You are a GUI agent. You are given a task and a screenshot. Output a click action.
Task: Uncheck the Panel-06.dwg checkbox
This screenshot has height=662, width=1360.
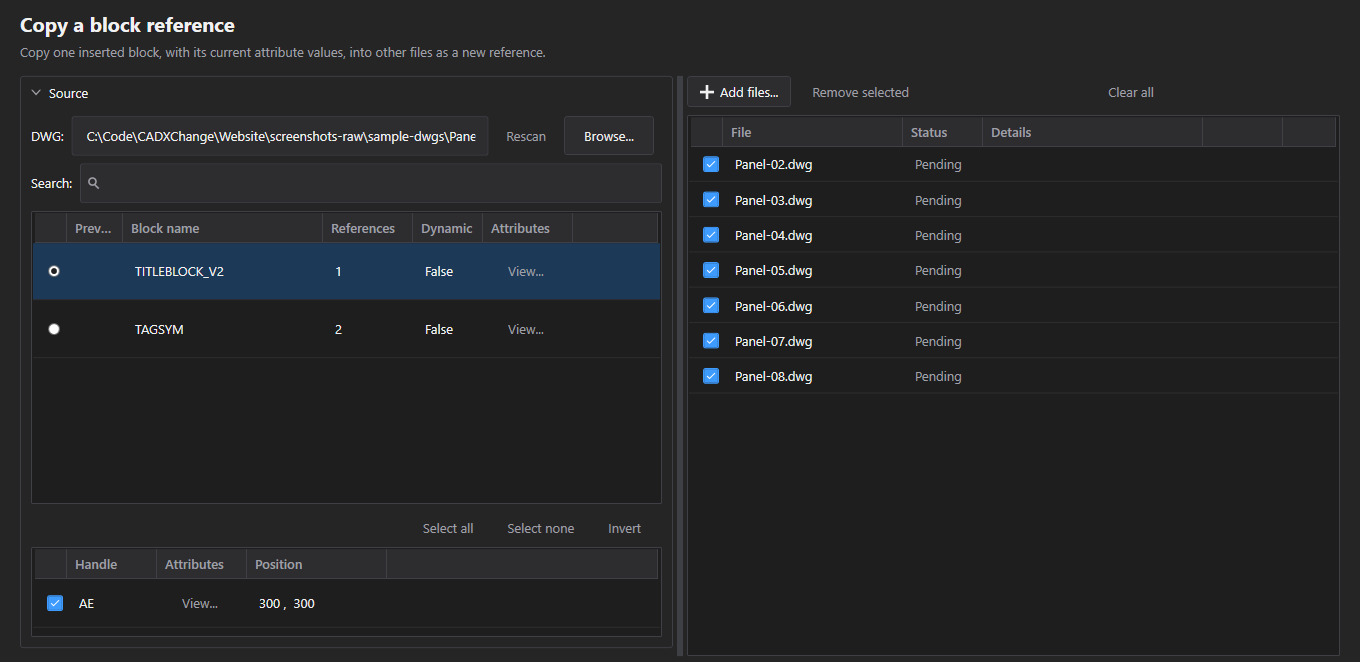(711, 306)
